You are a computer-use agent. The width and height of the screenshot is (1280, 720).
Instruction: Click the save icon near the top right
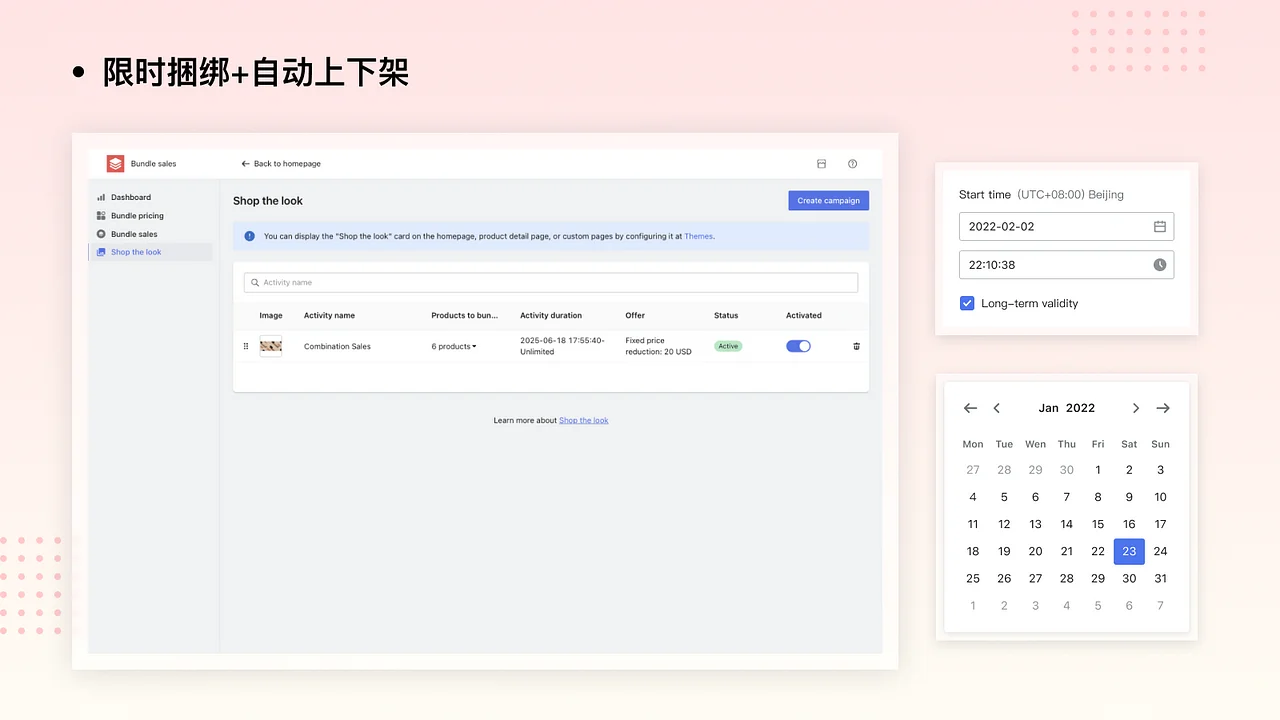(x=821, y=163)
